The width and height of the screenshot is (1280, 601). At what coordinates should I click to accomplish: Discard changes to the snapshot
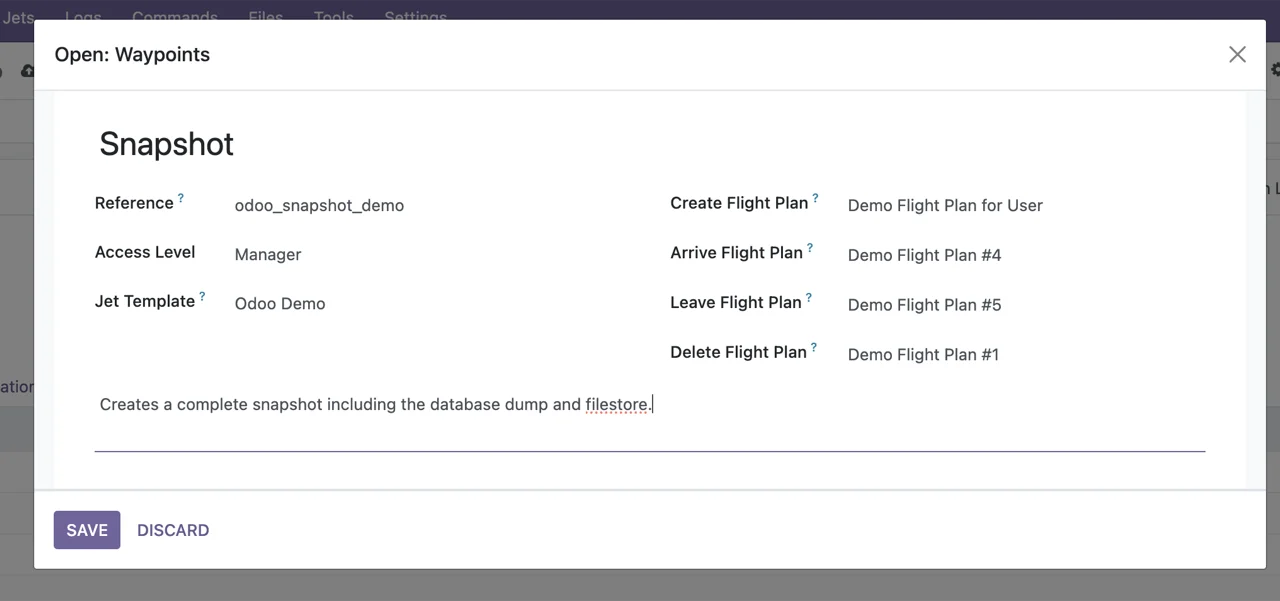tap(172, 530)
